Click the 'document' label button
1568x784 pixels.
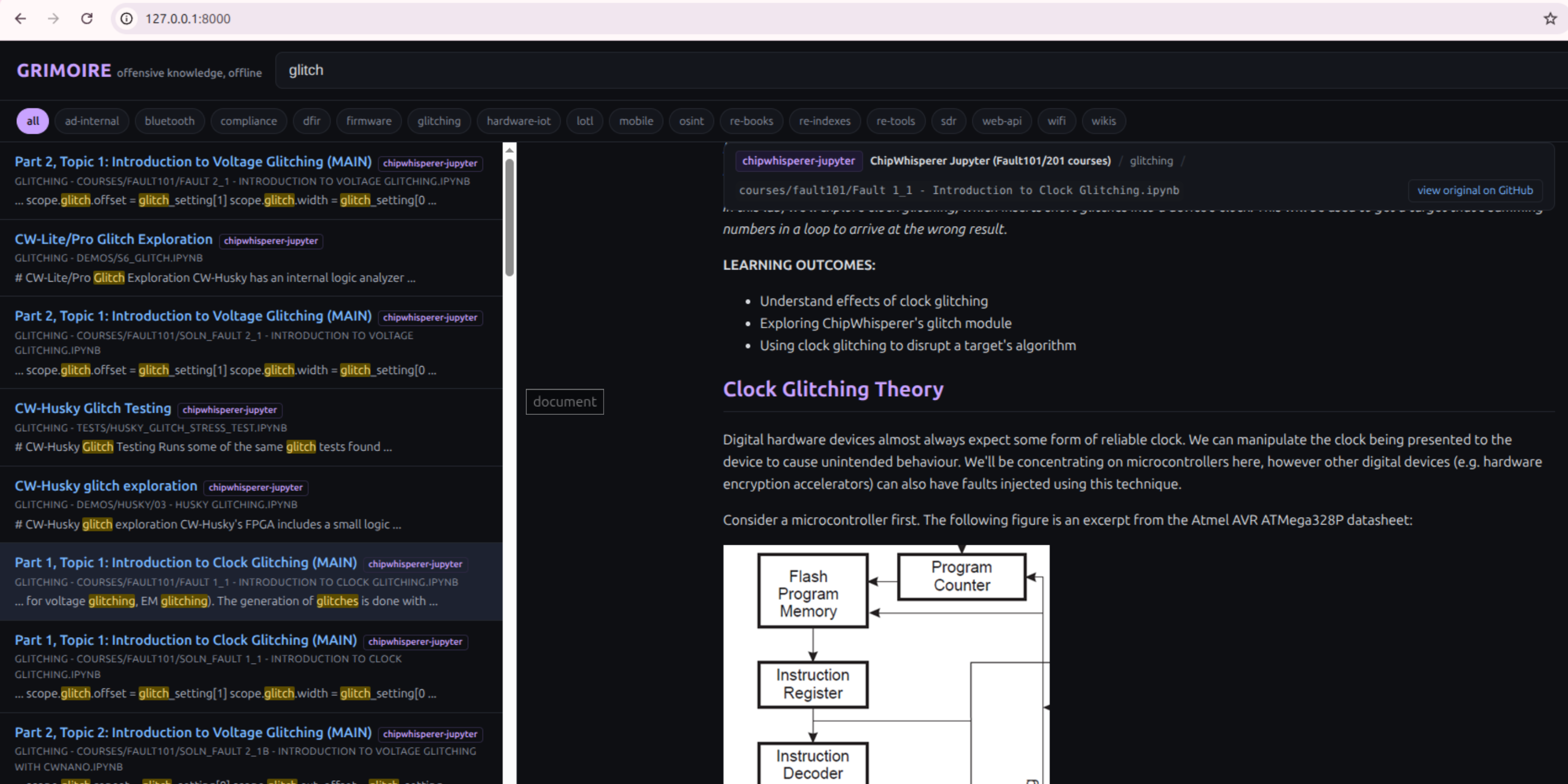(565, 402)
